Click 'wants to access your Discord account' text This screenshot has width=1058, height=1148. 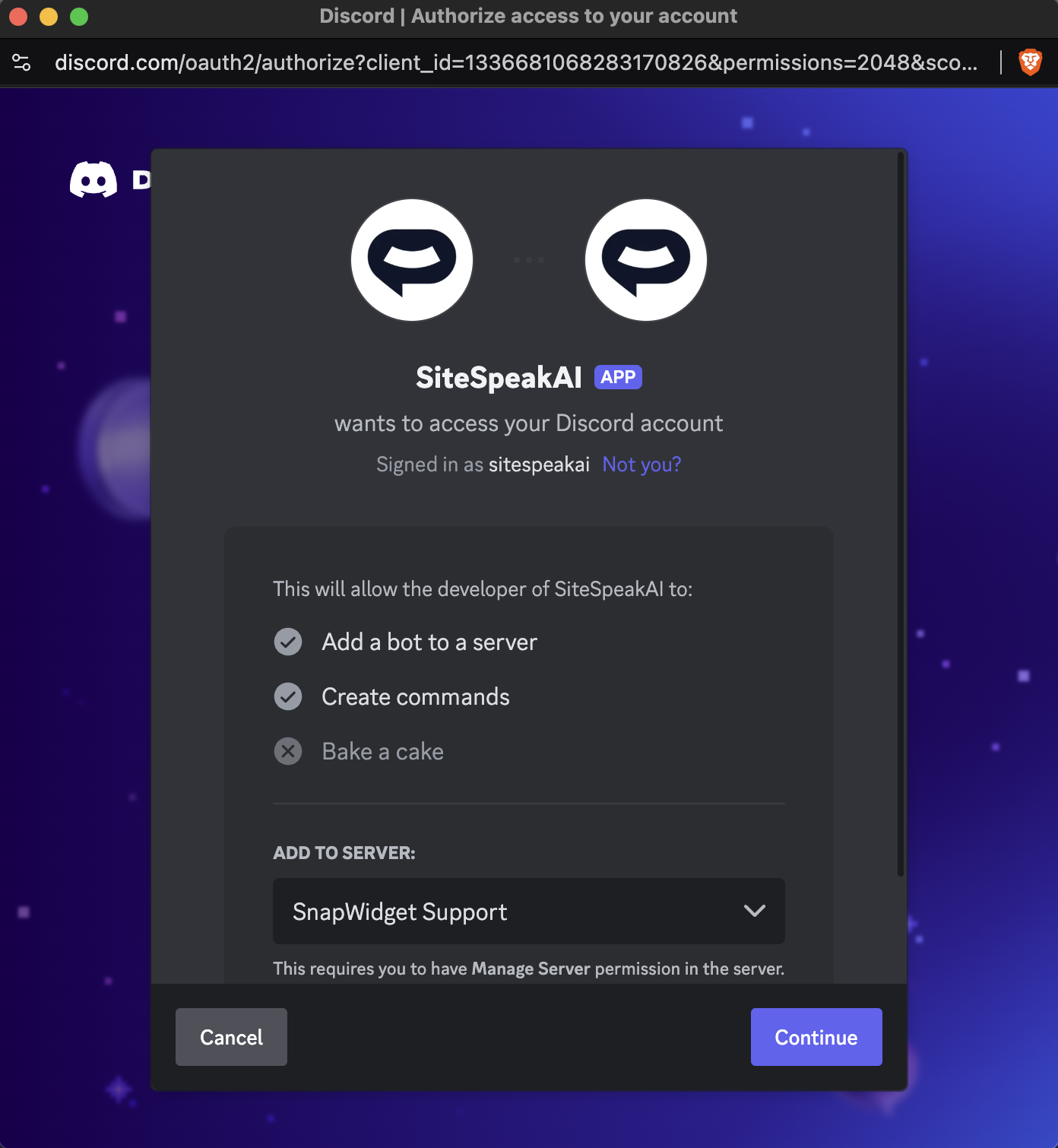click(529, 423)
